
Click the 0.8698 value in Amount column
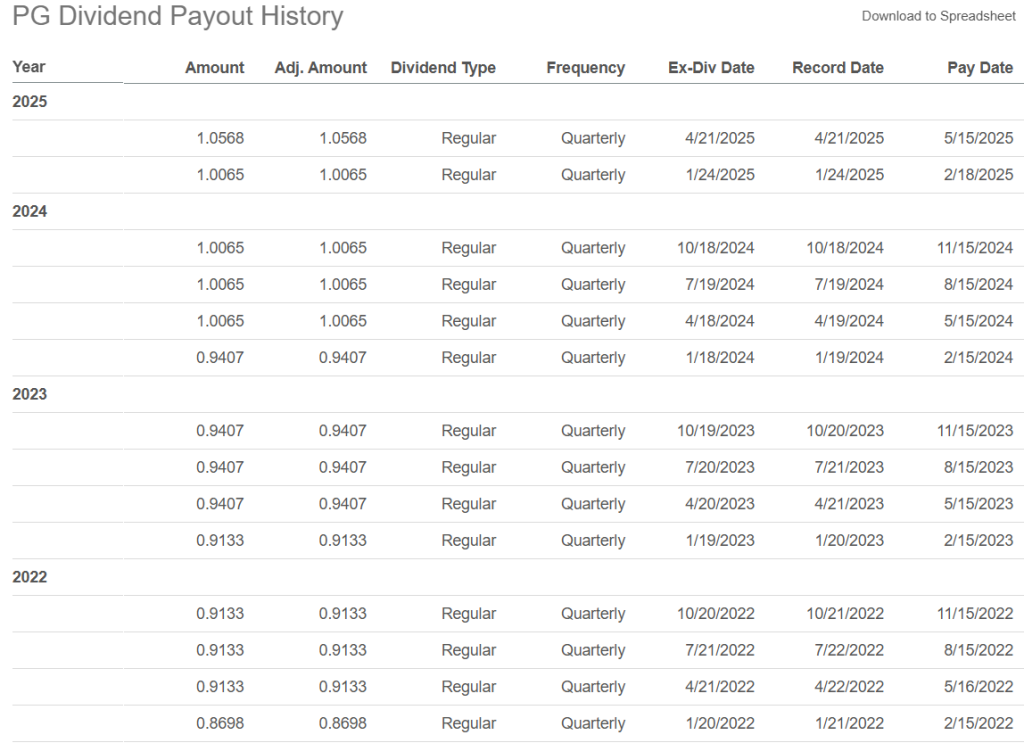220,723
